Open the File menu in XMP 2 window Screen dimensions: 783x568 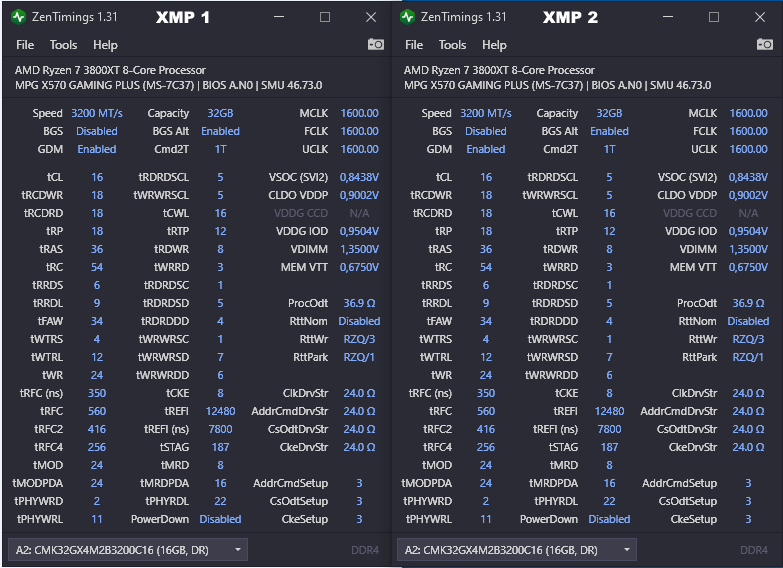[x=414, y=45]
